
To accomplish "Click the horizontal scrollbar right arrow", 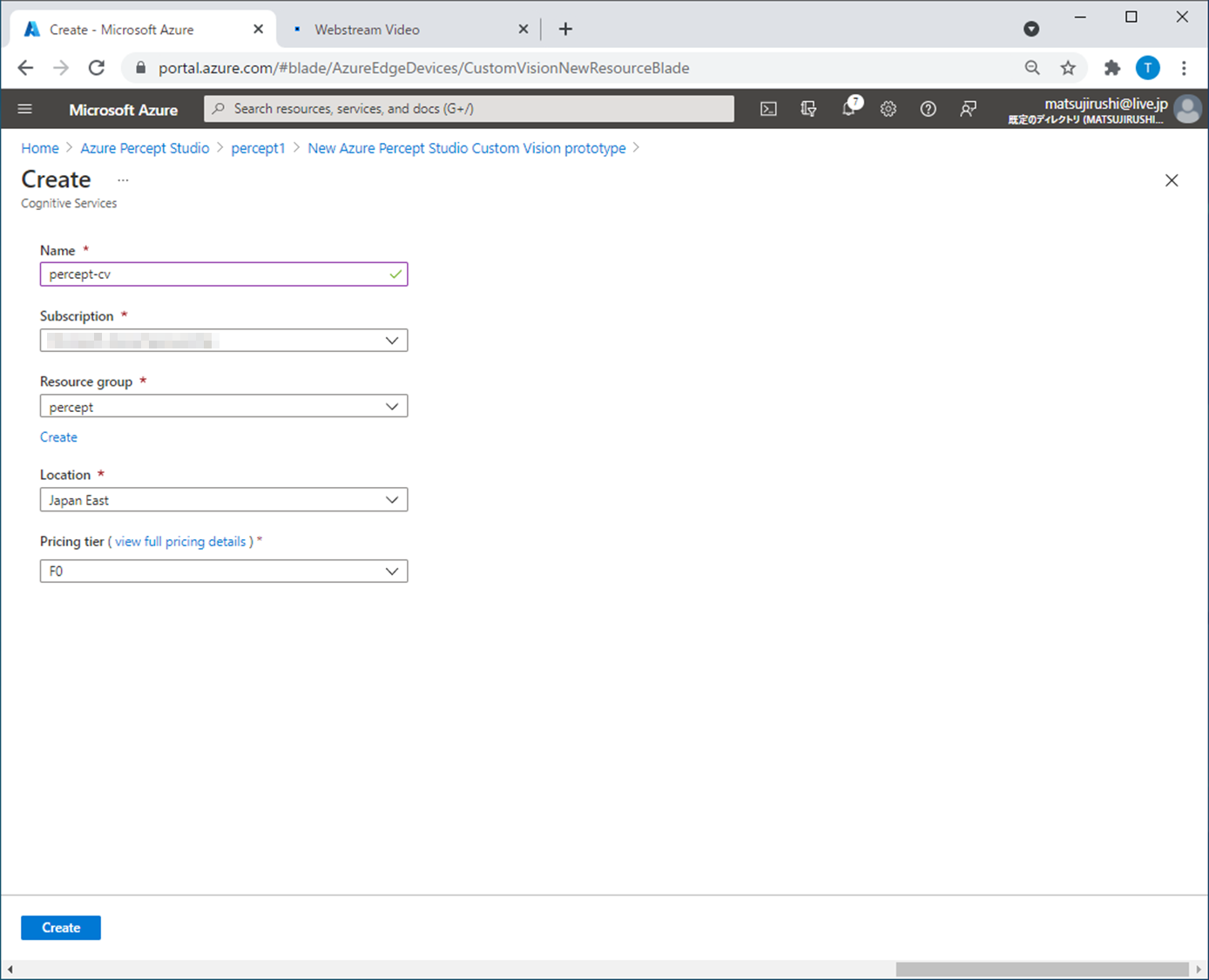I will point(1199,970).
